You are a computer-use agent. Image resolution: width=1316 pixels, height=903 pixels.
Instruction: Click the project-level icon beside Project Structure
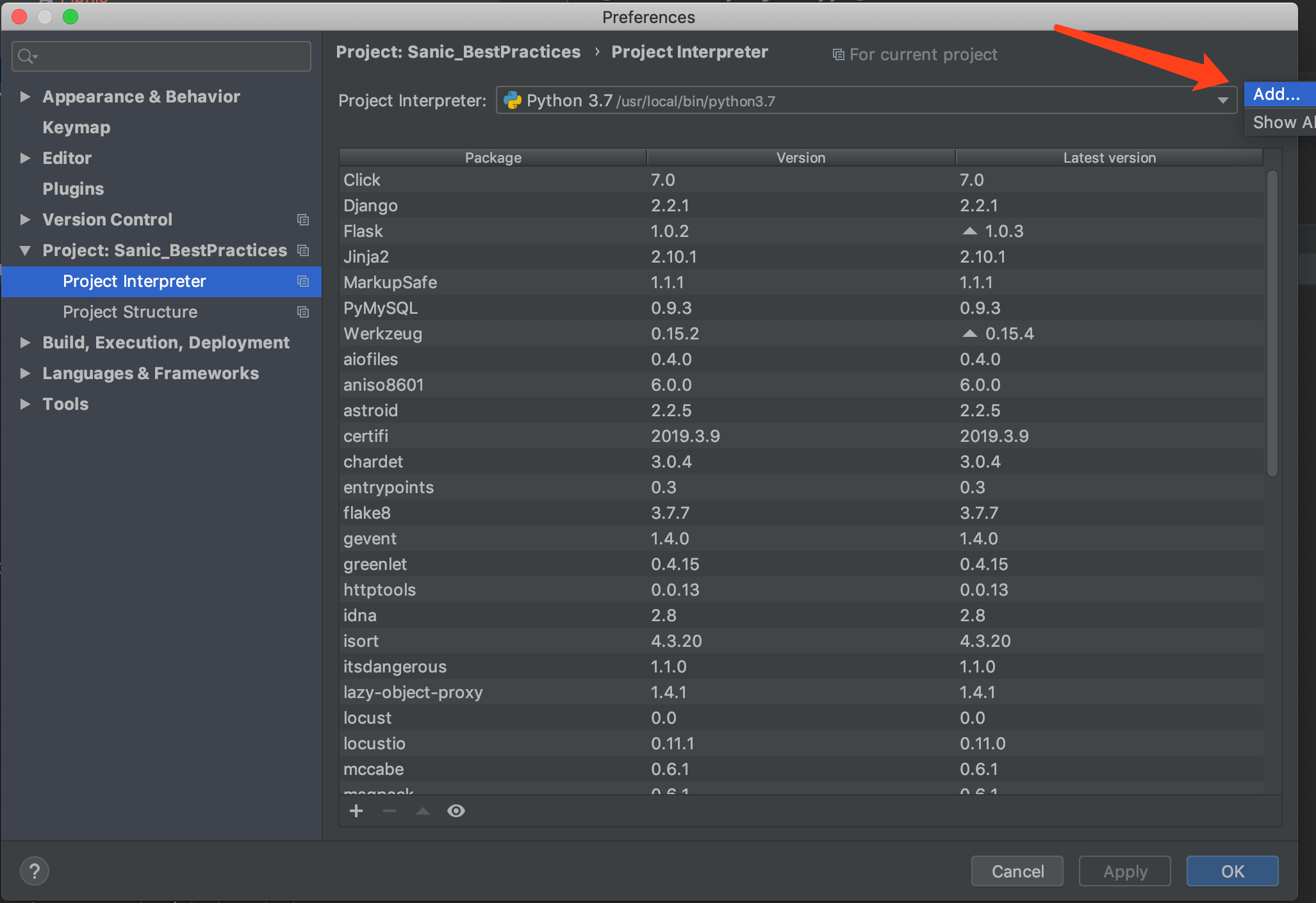(x=303, y=312)
